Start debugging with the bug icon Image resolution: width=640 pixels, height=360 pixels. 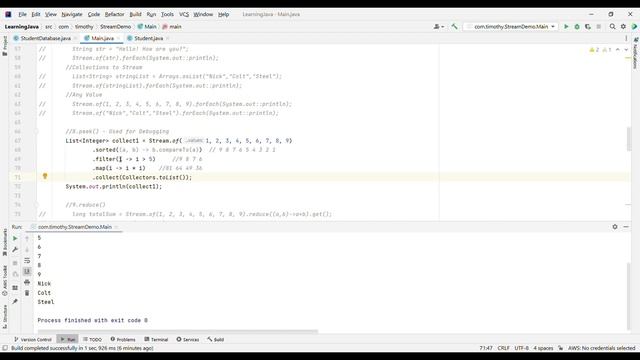coord(577,27)
